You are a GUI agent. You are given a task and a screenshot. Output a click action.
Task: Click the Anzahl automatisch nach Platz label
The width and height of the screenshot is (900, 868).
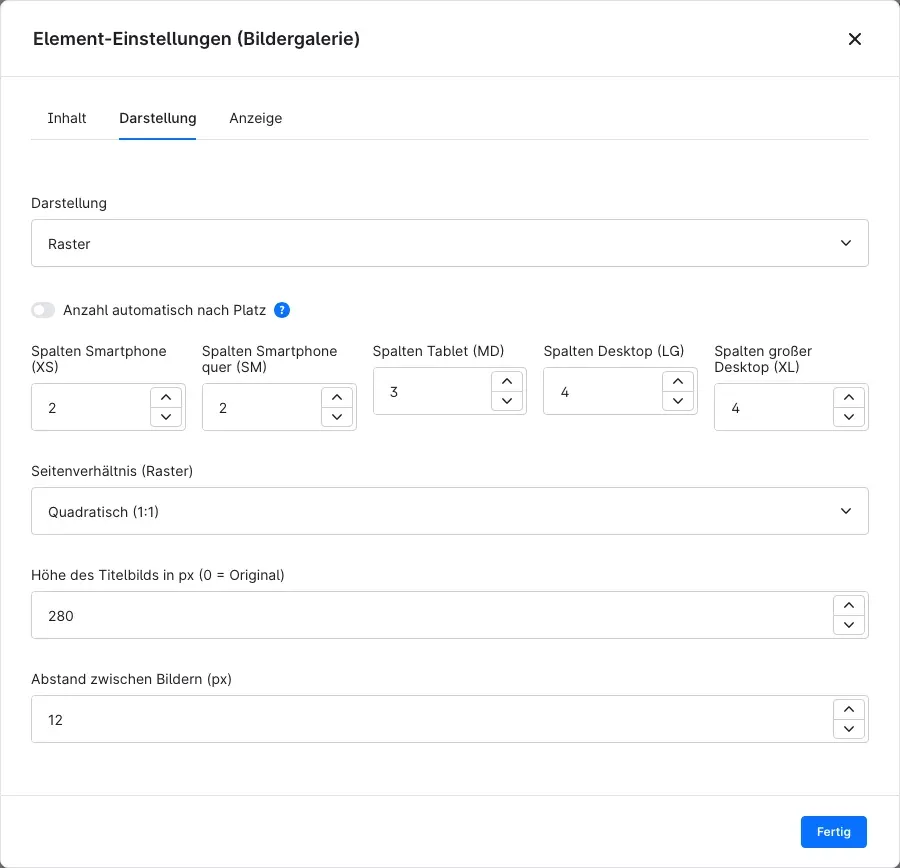[164, 311]
